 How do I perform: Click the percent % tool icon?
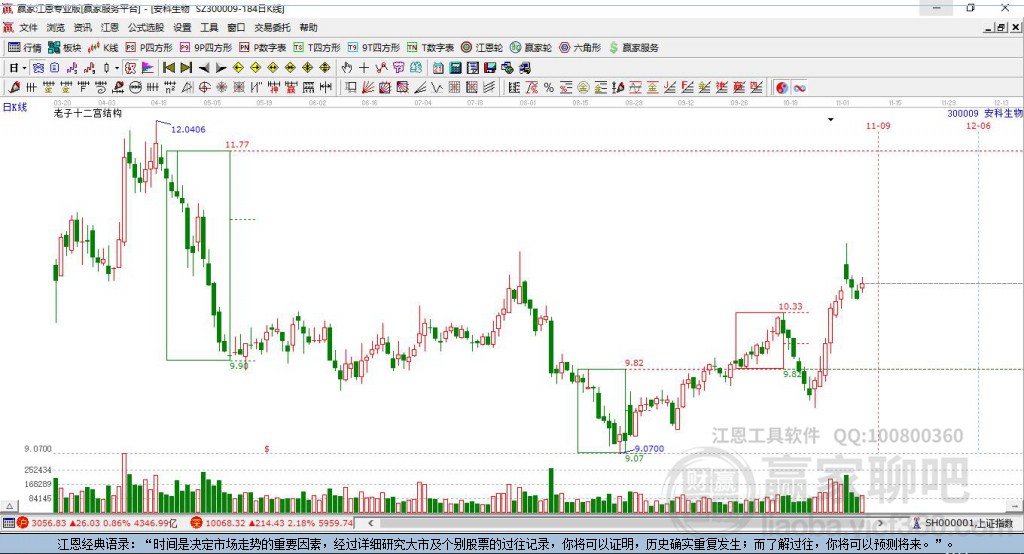[x=549, y=87]
